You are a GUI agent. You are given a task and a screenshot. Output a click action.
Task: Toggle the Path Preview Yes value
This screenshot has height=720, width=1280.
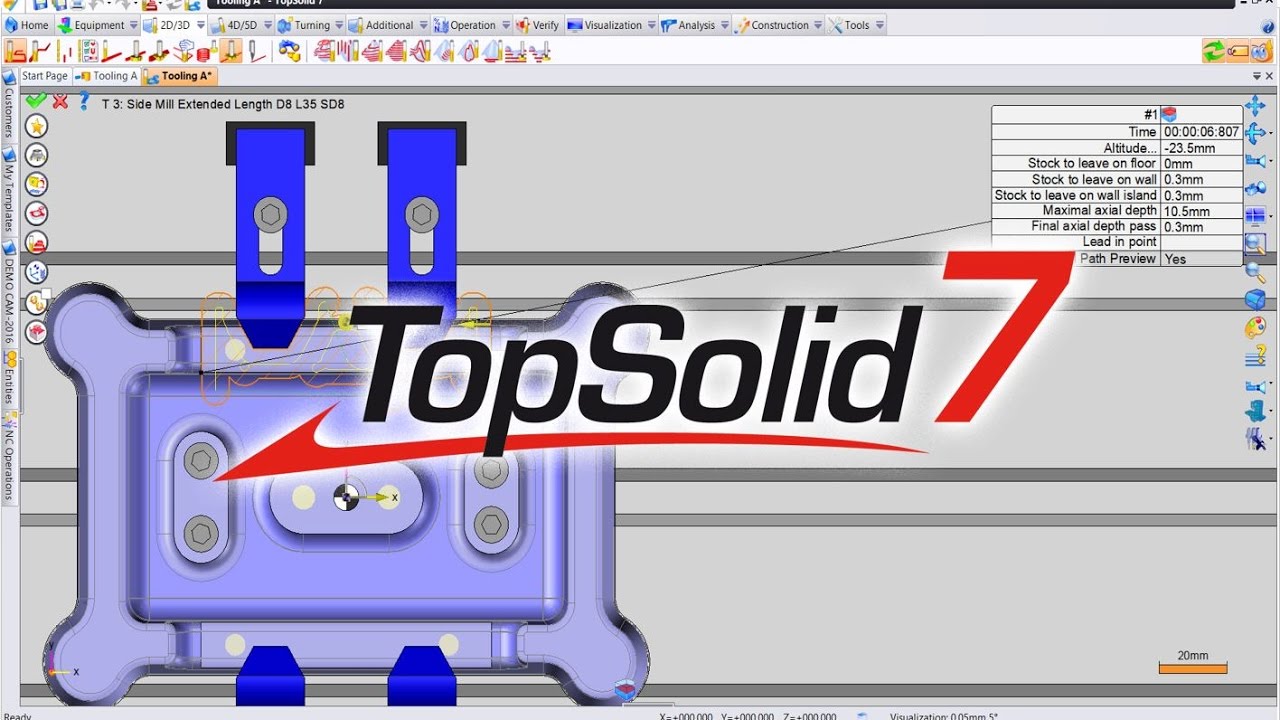pos(1202,258)
